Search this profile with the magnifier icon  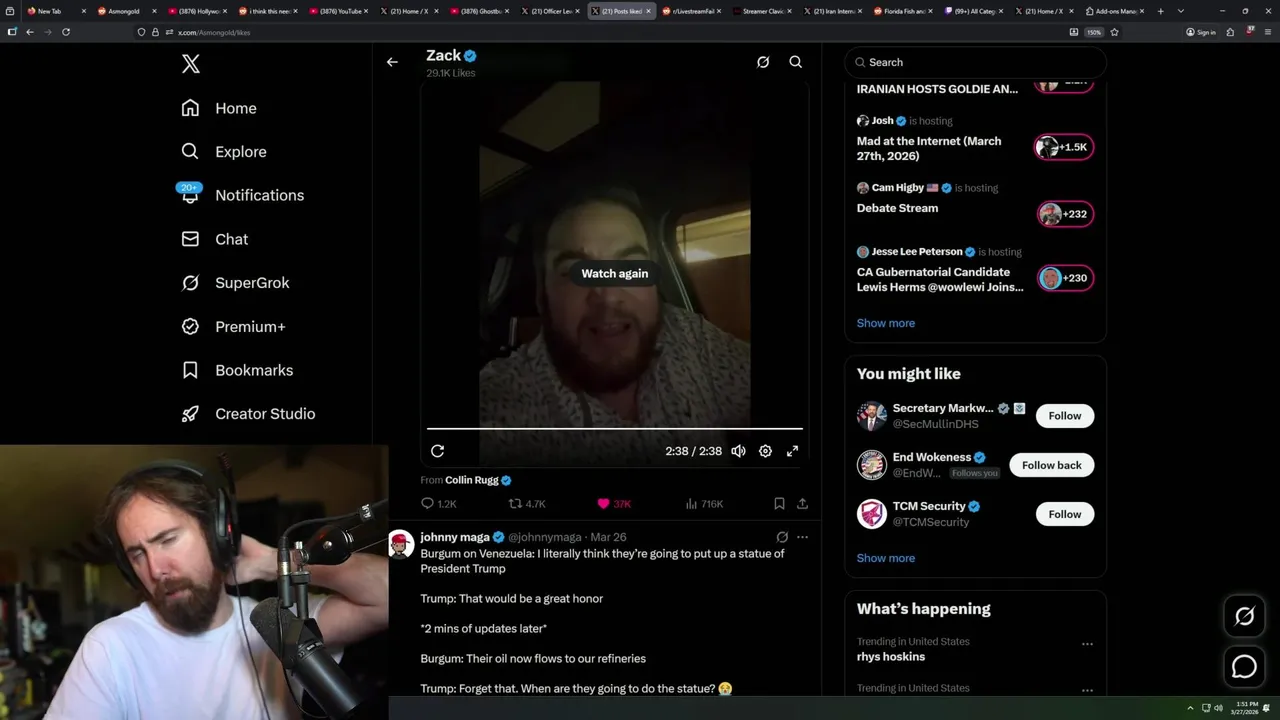796,62
